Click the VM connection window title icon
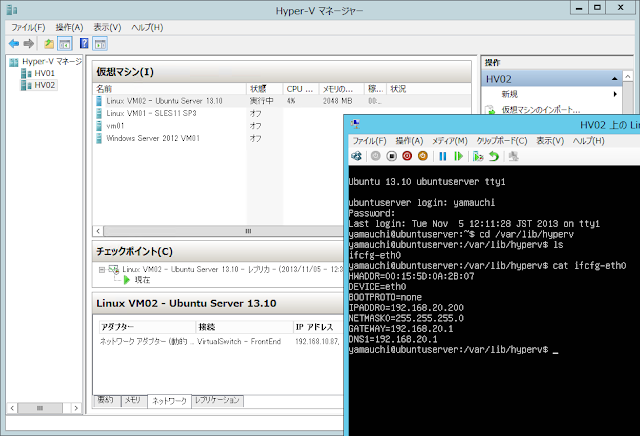 click(x=356, y=124)
